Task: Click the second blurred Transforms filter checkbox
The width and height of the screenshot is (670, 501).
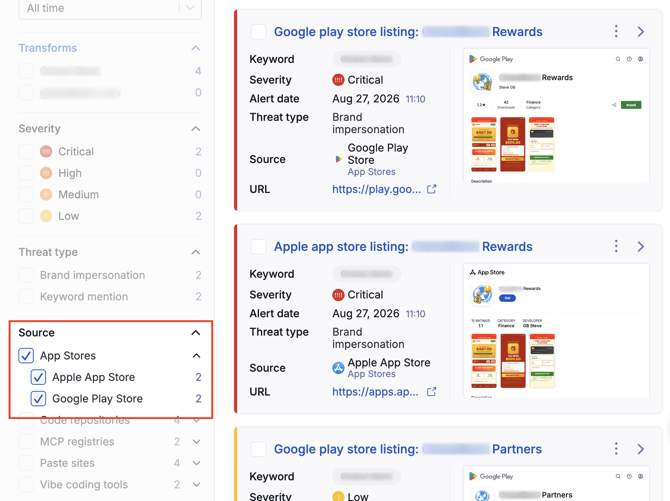Action: pyautogui.click(x=26, y=92)
